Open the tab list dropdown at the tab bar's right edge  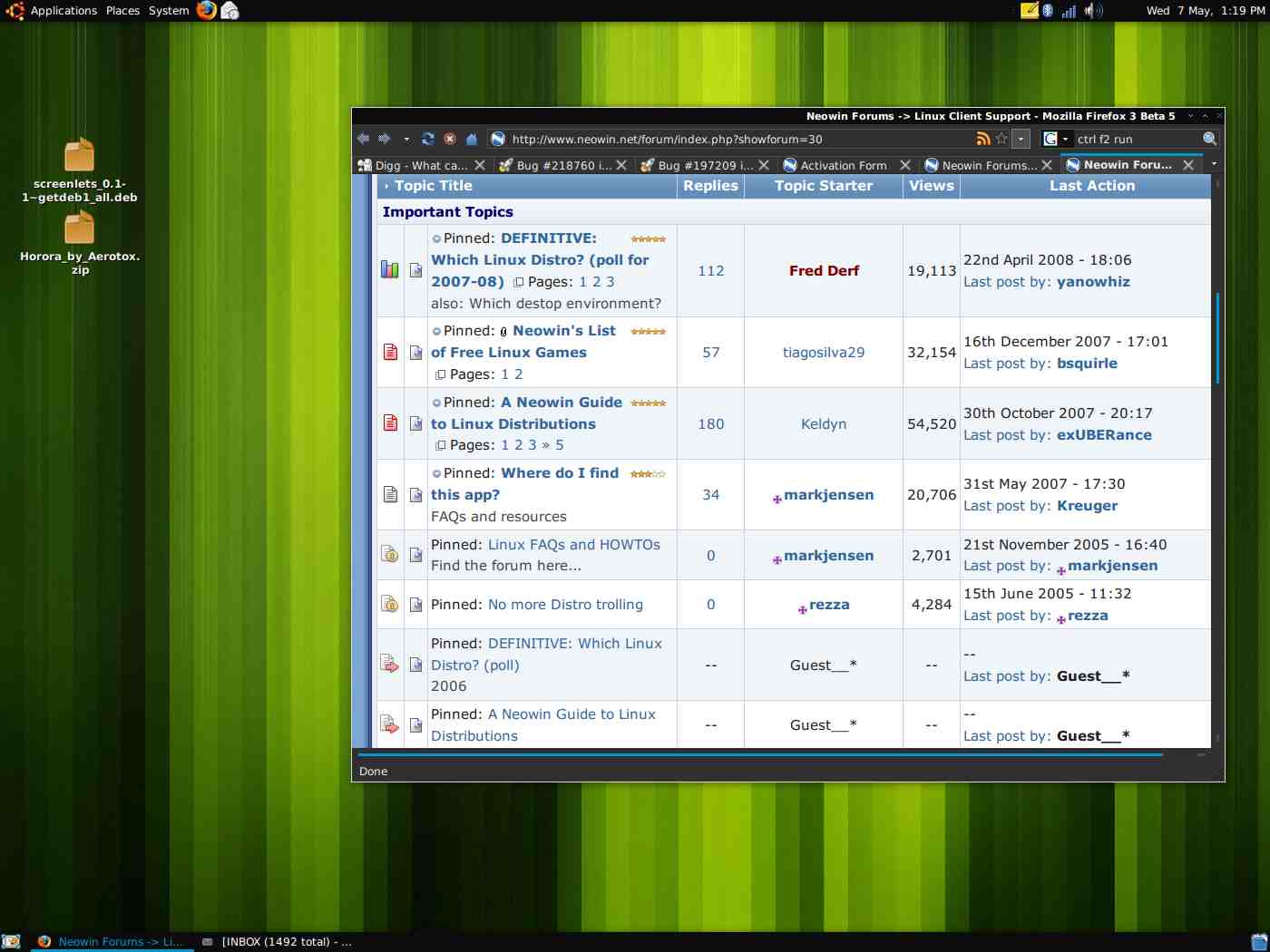point(1214,164)
